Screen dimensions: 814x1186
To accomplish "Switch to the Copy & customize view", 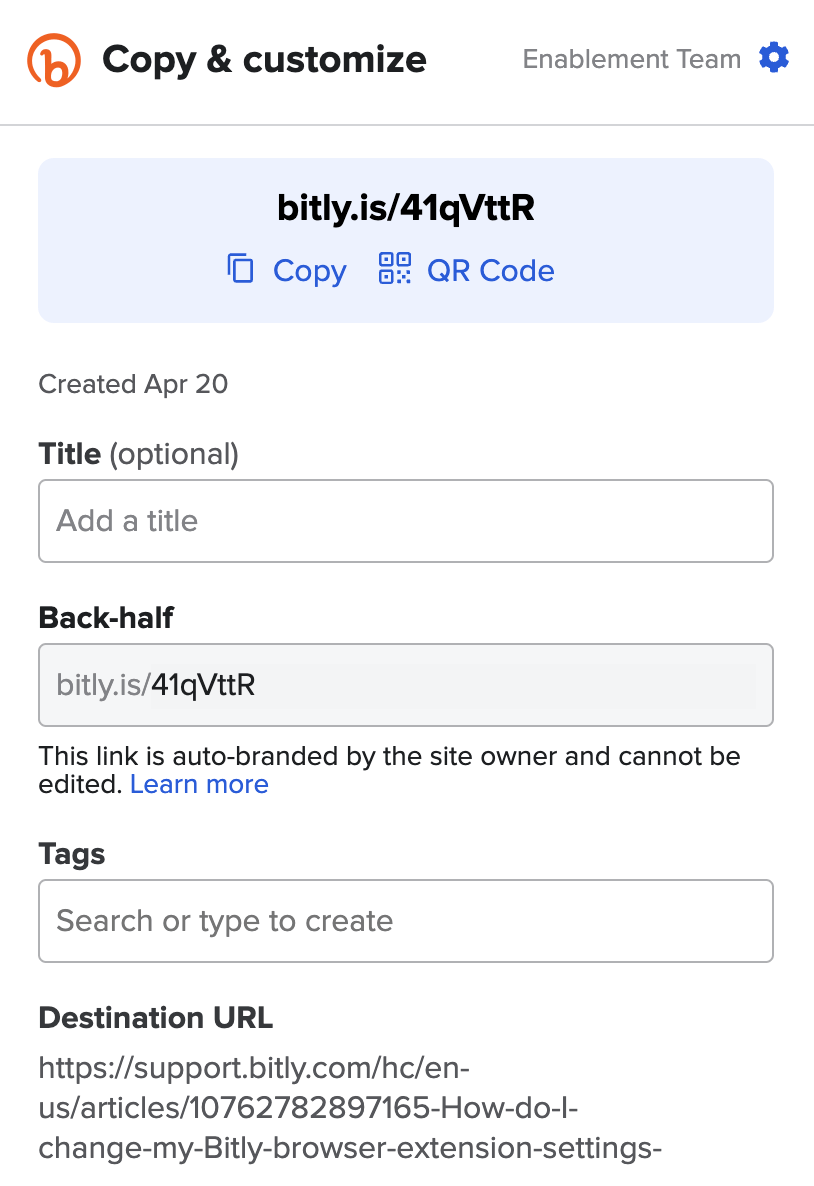I will pyautogui.click(x=263, y=60).
